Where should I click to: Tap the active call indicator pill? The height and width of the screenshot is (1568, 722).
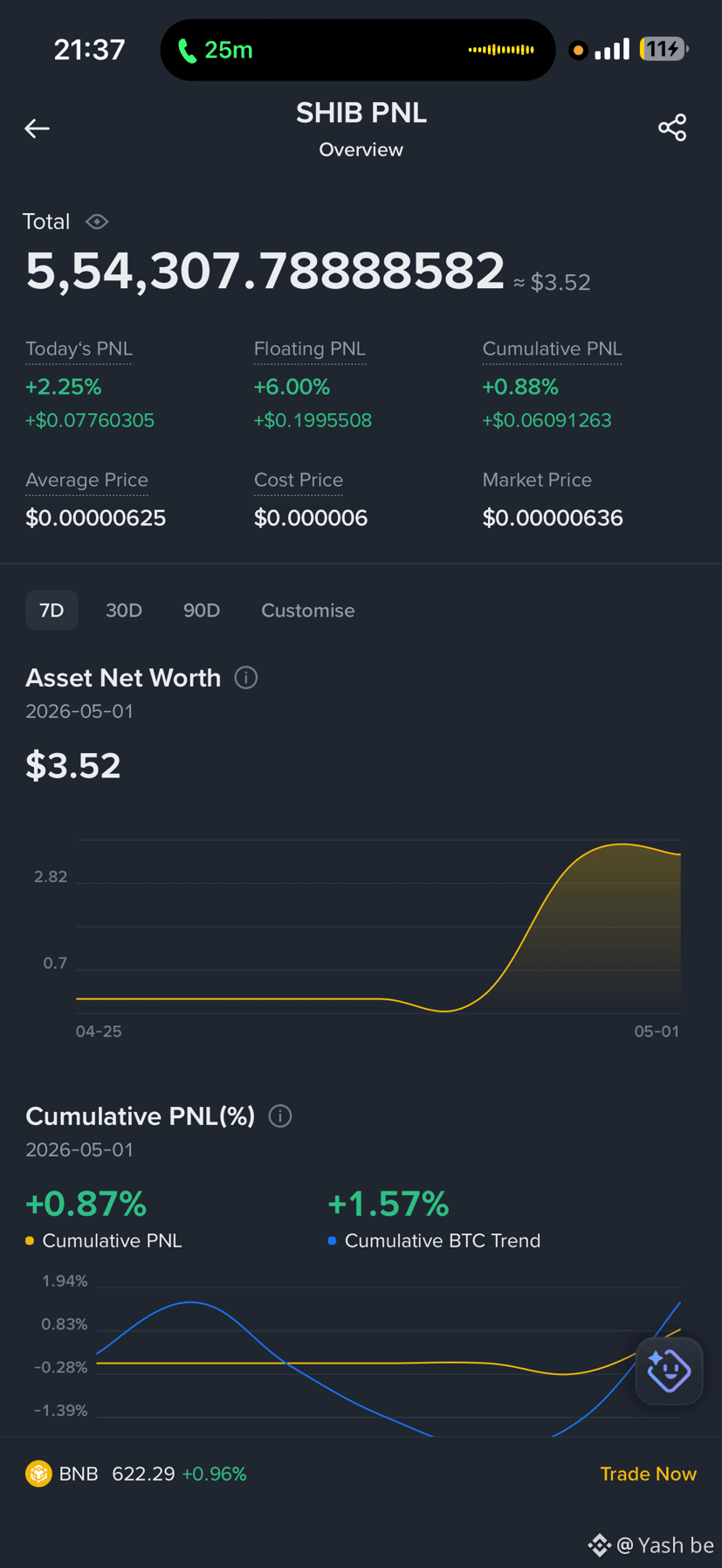pos(358,50)
